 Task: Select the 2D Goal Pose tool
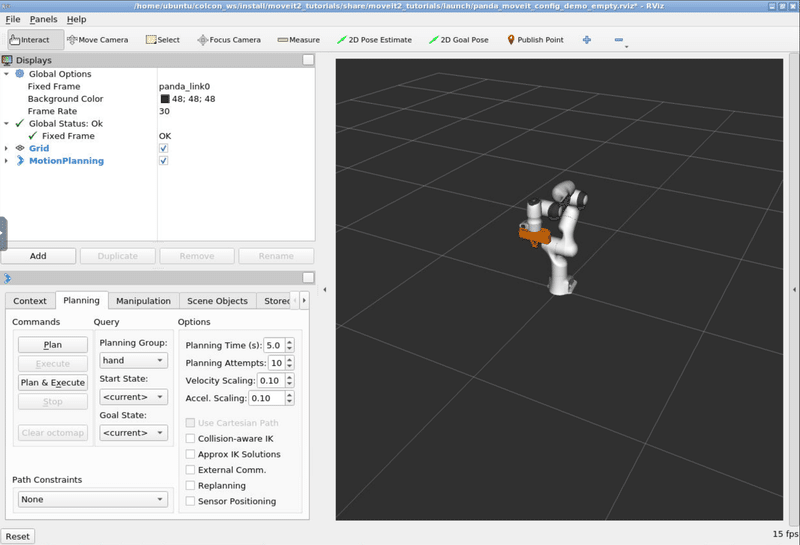pyautogui.click(x=459, y=40)
